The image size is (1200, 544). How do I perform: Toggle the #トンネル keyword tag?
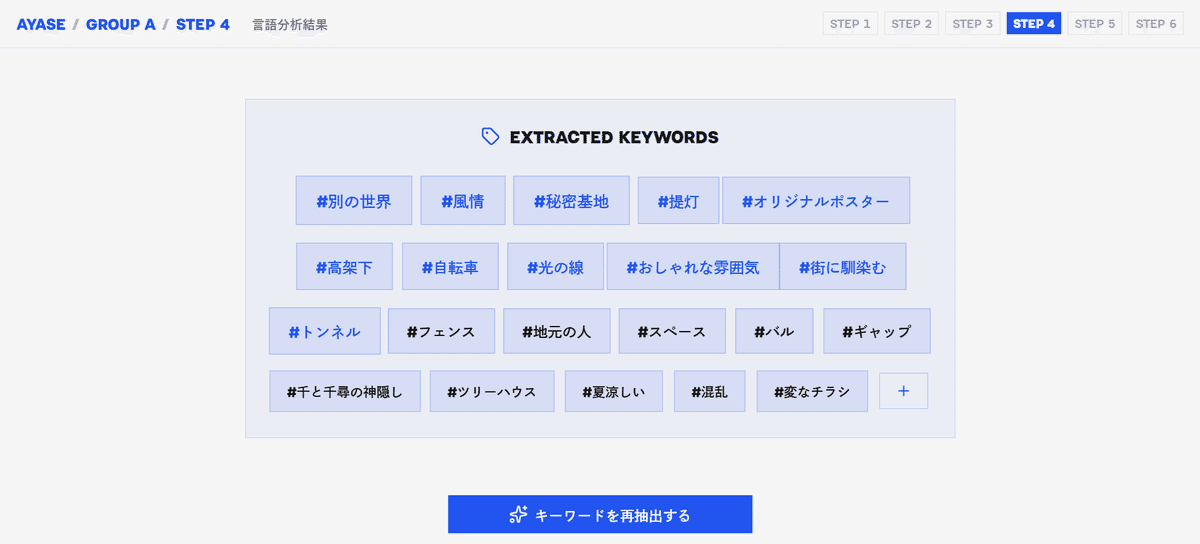pyautogui.click(x=325, y=331)
